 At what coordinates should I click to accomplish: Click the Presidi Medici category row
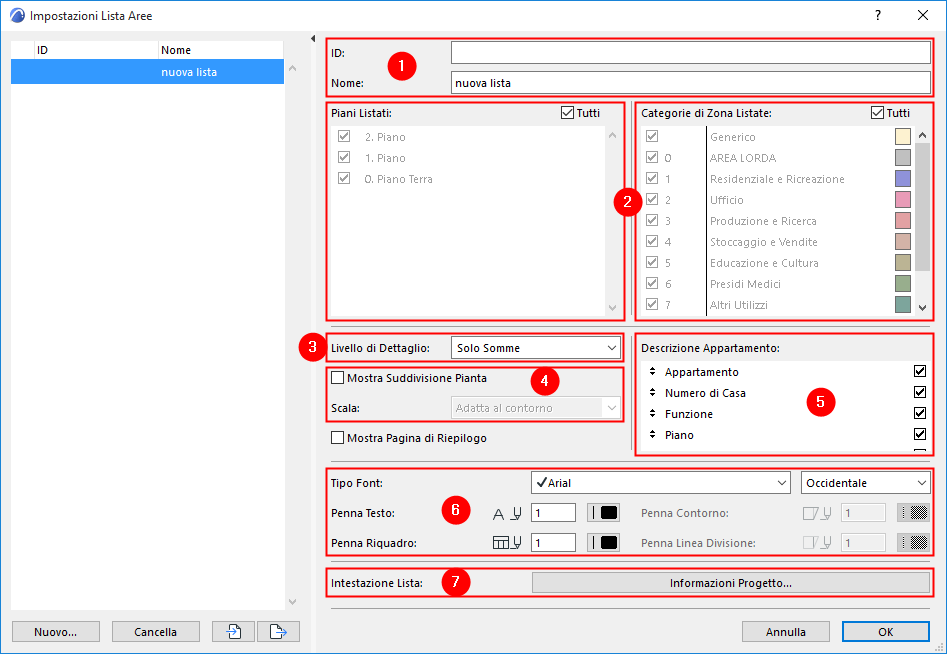point(776,284)
